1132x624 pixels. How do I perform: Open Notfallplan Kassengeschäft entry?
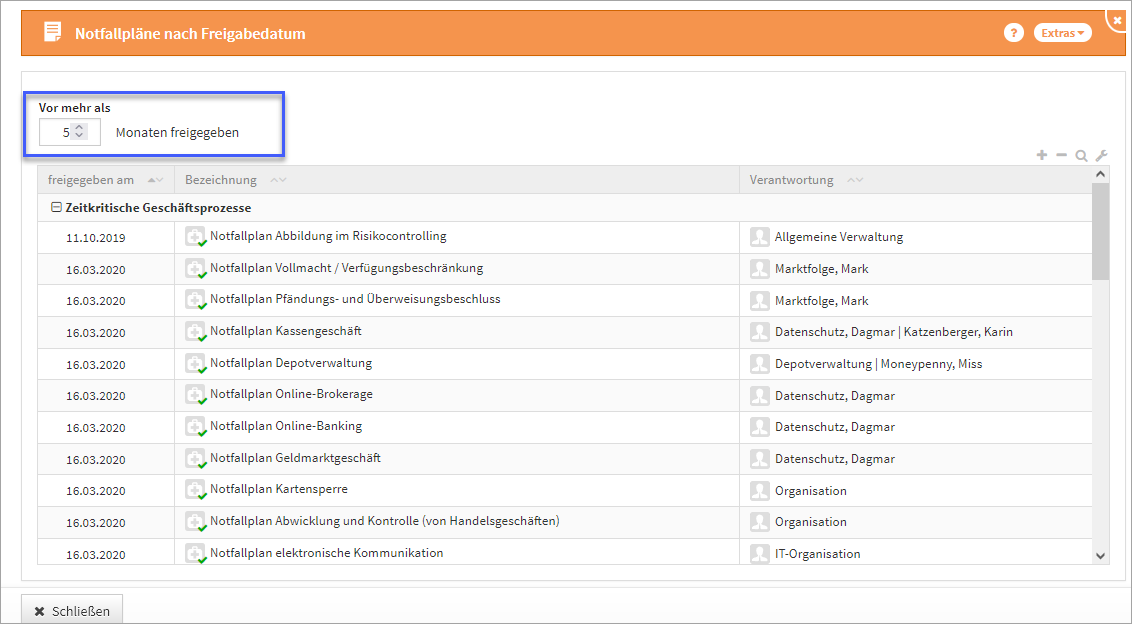pos(285,331)
